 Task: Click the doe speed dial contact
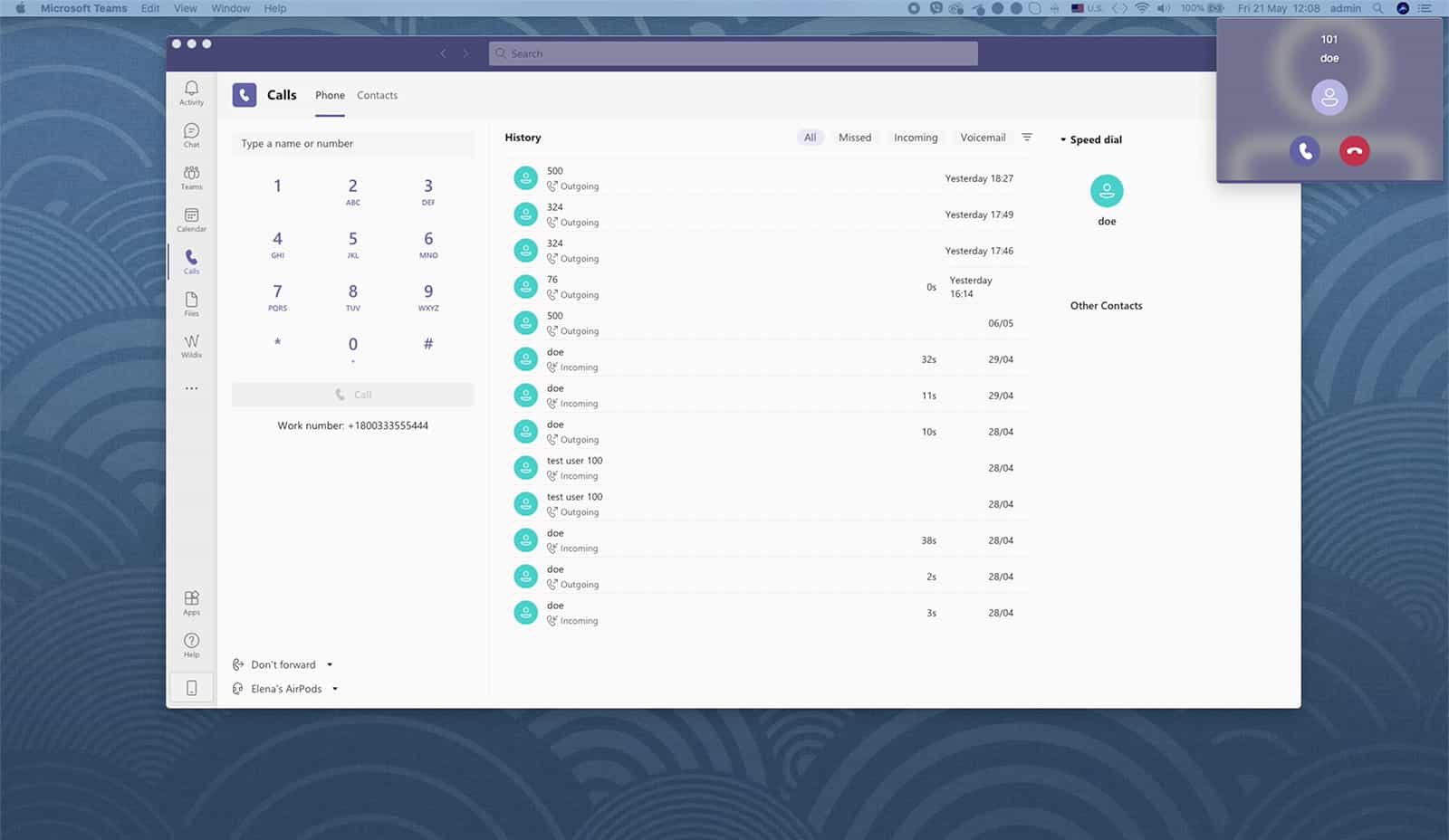[x=1106, y=192]
